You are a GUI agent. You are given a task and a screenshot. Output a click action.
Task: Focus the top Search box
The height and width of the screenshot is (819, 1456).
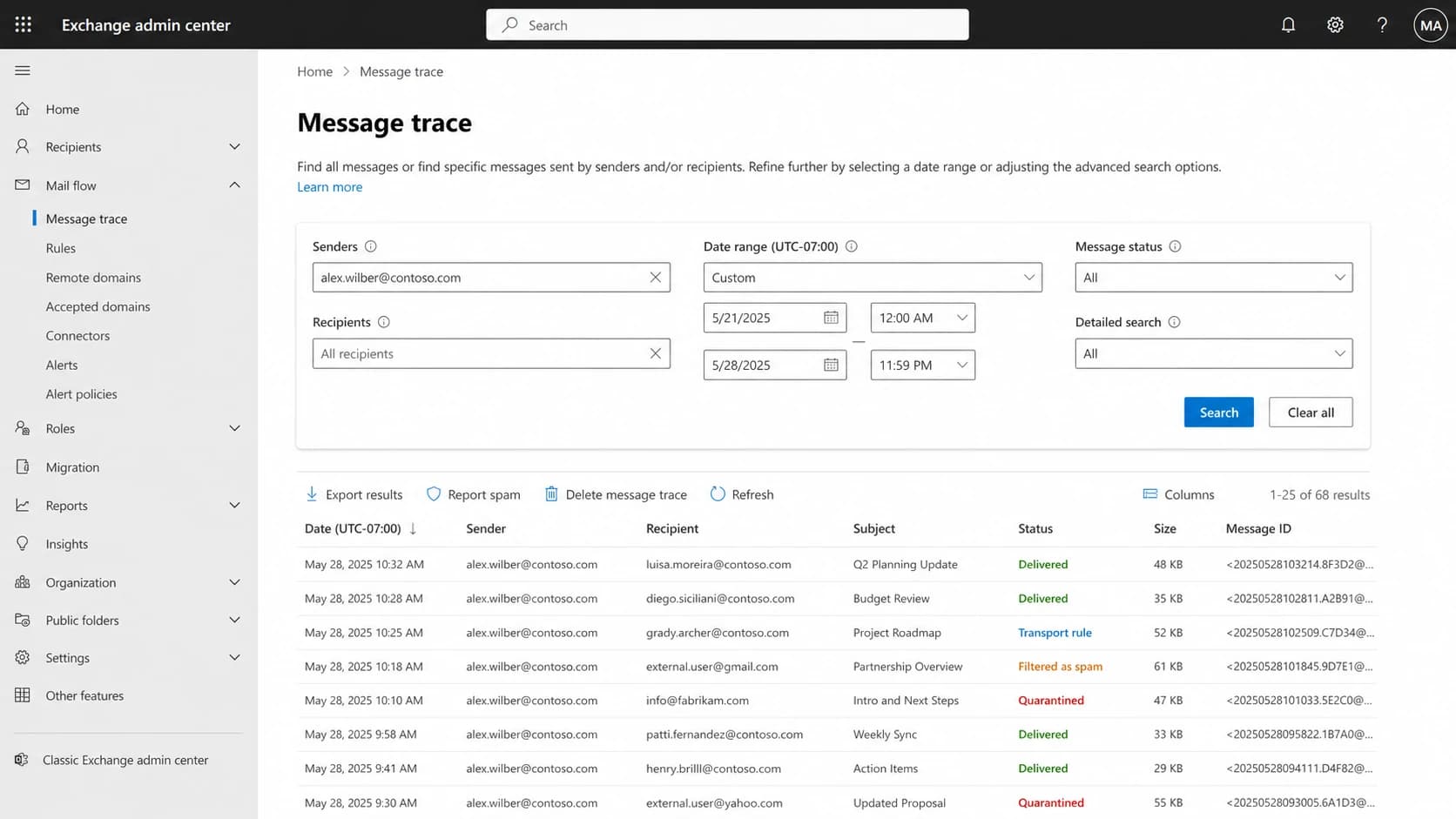[x=727, y=25]
